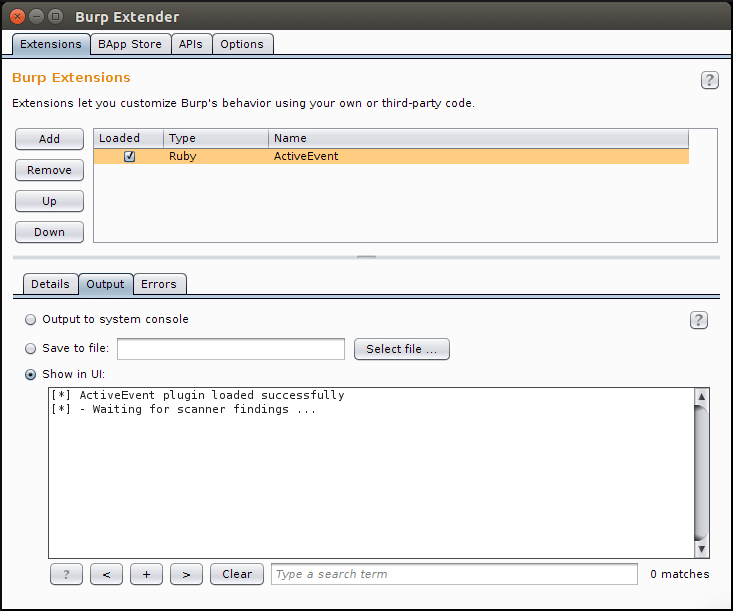Screen dimensions: 733x611
Task: Switch to the Errors tab
Action: pyautogui.click(x=159, y=284)
